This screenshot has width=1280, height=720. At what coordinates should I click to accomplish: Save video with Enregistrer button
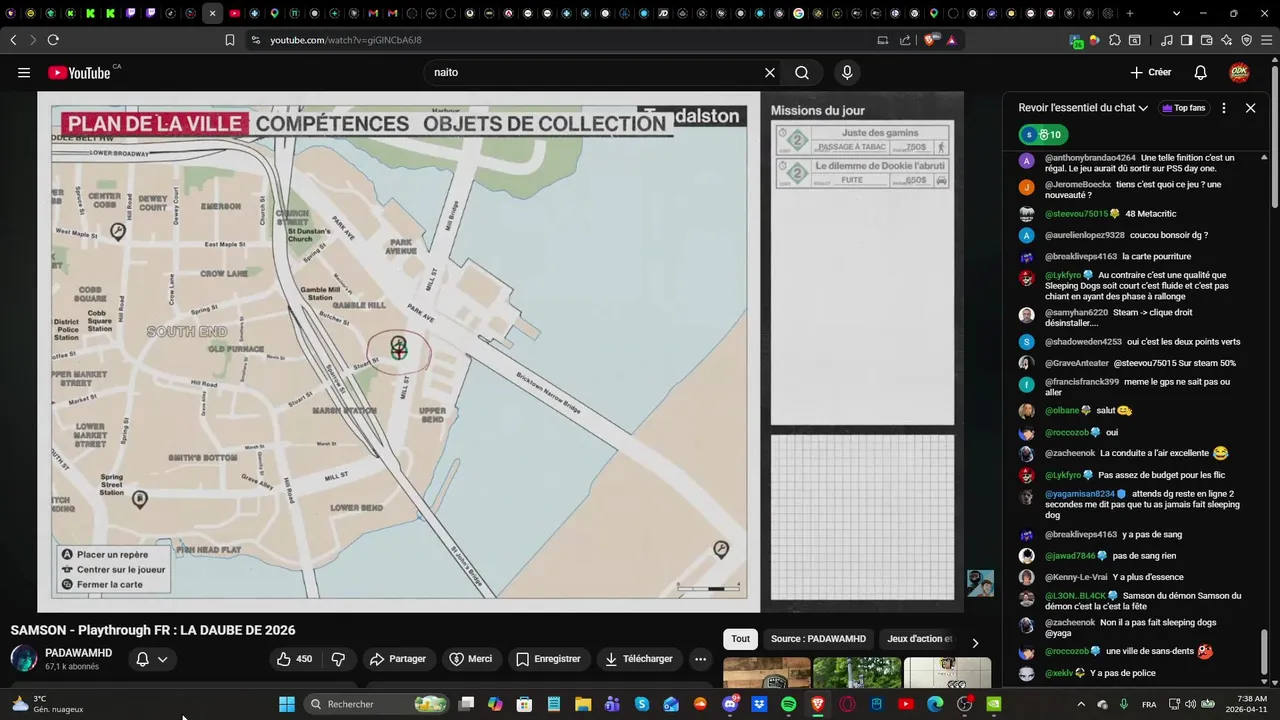click(548, 659)
